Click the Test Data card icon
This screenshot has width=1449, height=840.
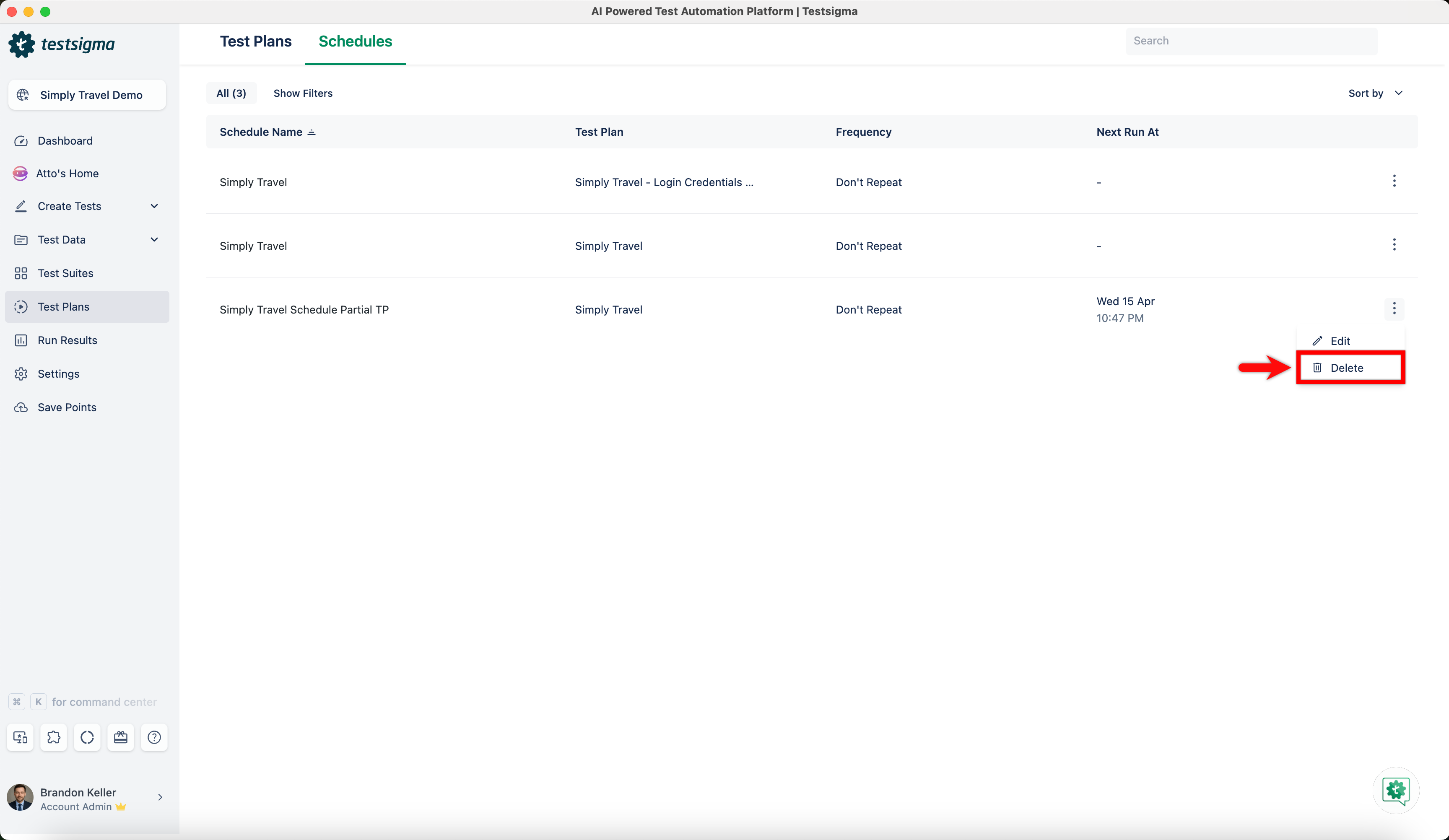[21, 240]
